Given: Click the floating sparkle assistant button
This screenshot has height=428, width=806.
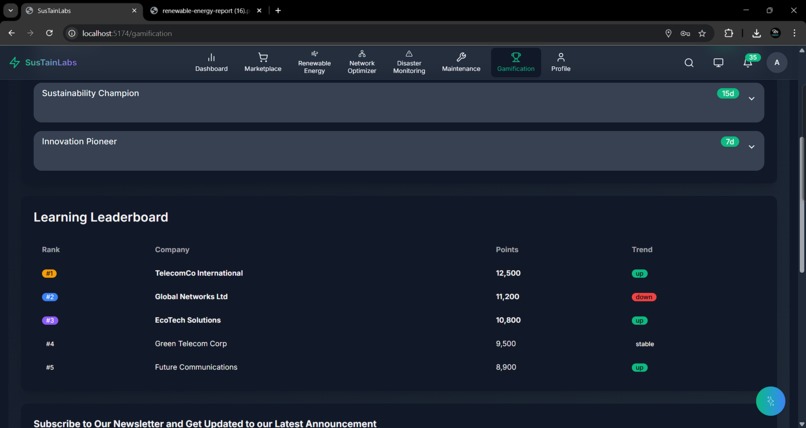Looking at the screenshot, I should pyautogui.click(x=771, y=401).
